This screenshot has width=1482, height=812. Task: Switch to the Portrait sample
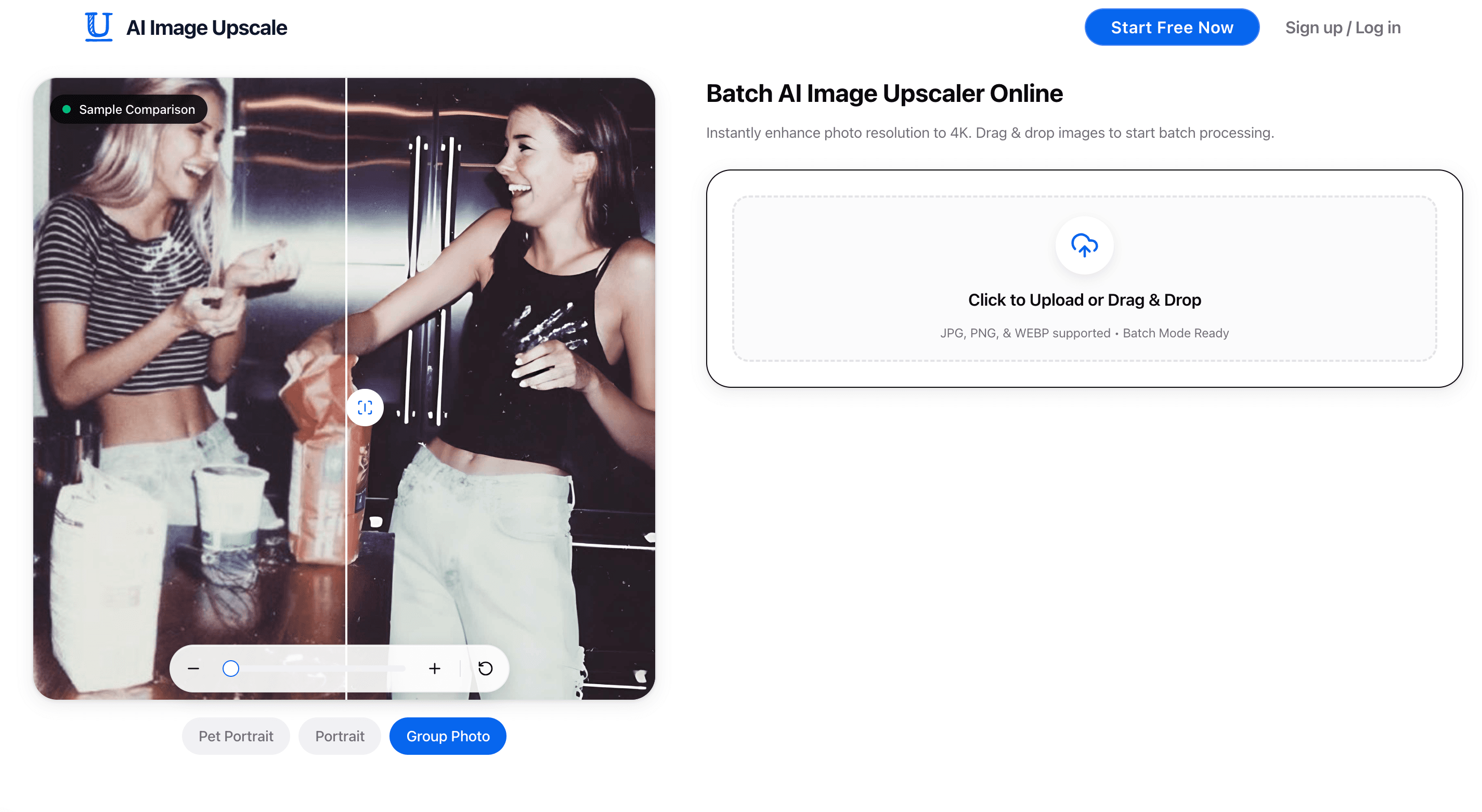pyautogui.click(x=340, y=736)
